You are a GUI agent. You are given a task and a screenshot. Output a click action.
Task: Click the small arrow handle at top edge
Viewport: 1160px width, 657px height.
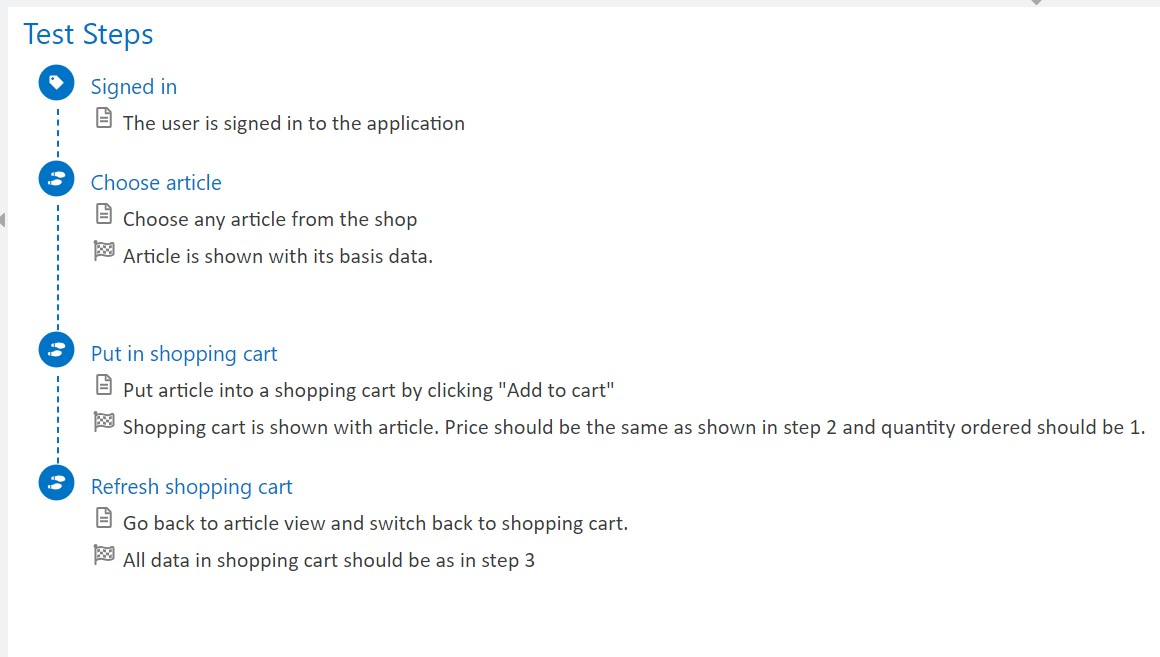coord(1037,2)
